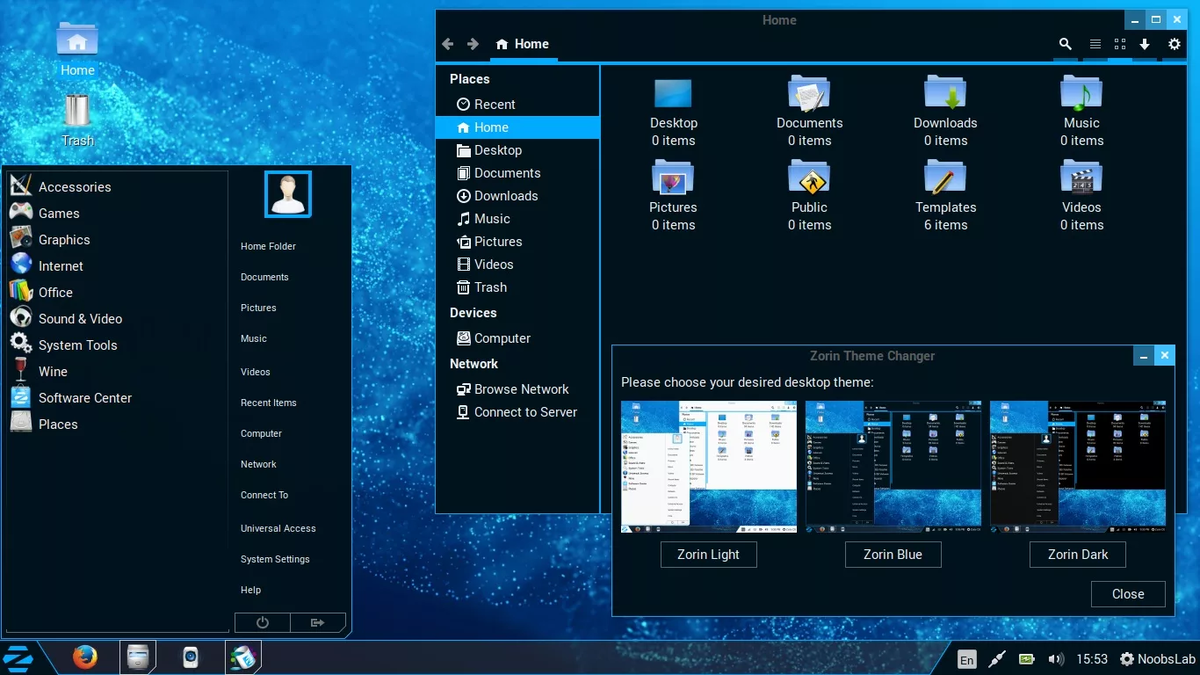
Task: Open Wine category in start menu
Action: click(118, 371)
